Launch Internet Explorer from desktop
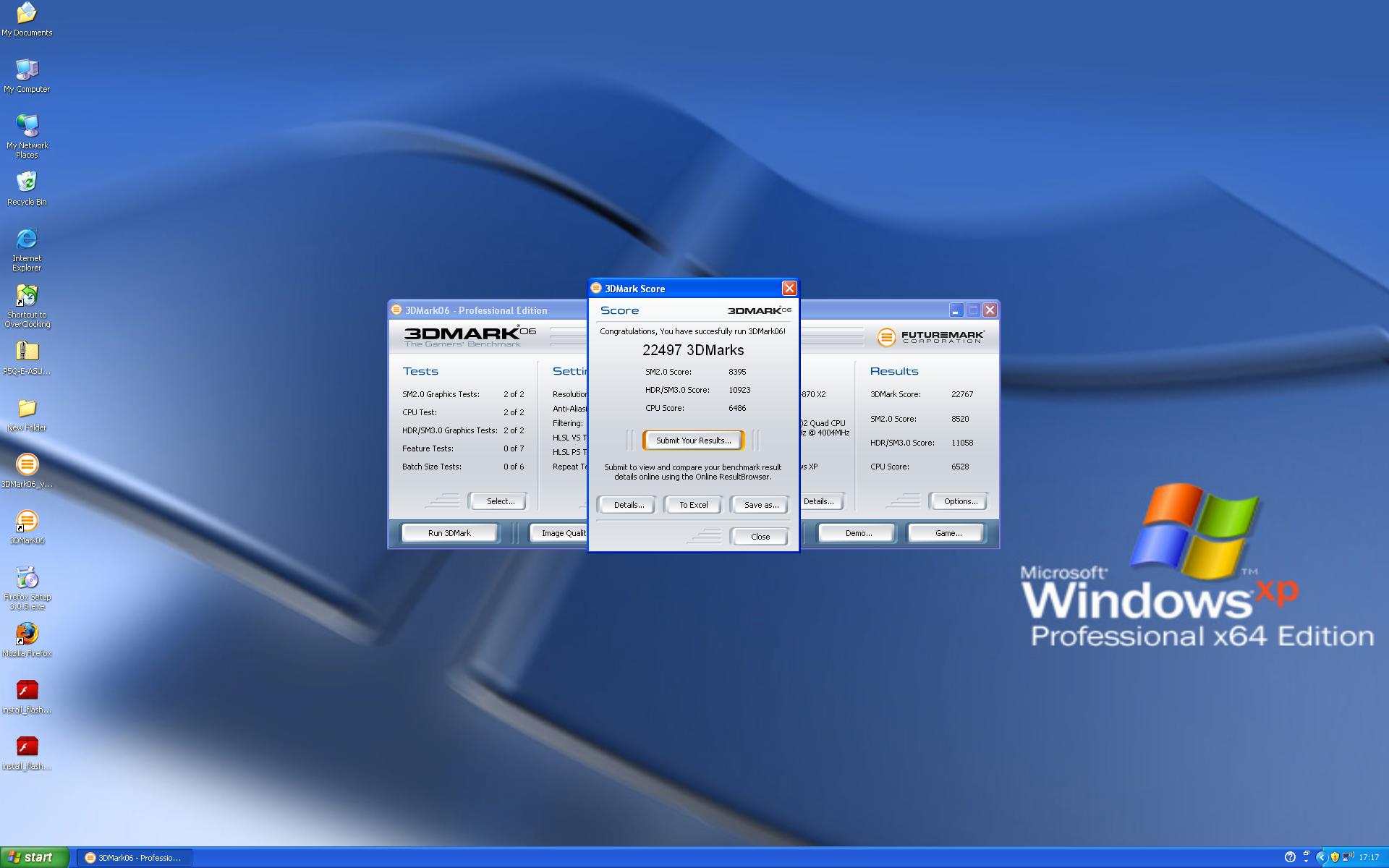 27,250
